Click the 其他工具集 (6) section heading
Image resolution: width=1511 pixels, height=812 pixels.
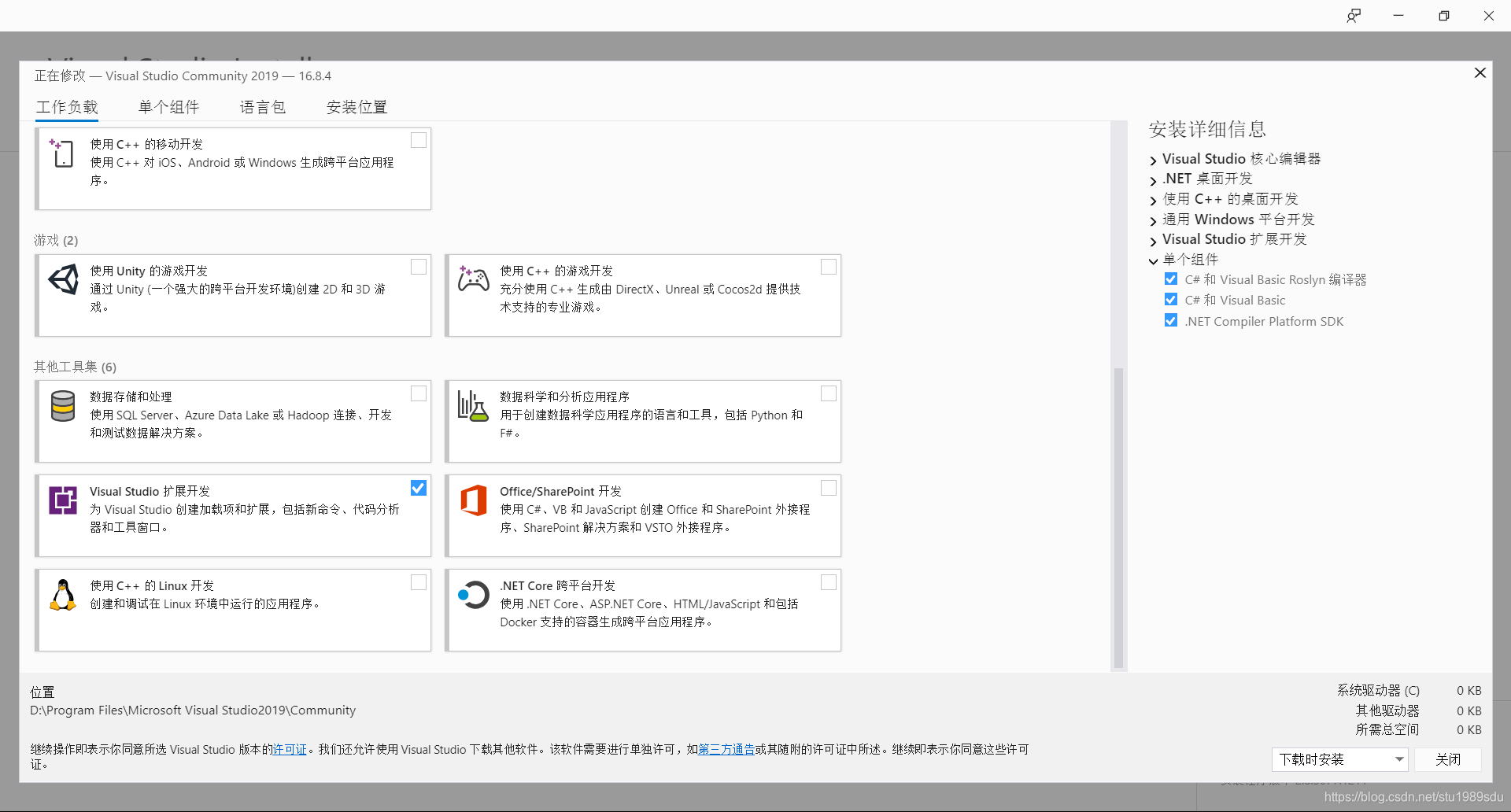pos(75,367)
